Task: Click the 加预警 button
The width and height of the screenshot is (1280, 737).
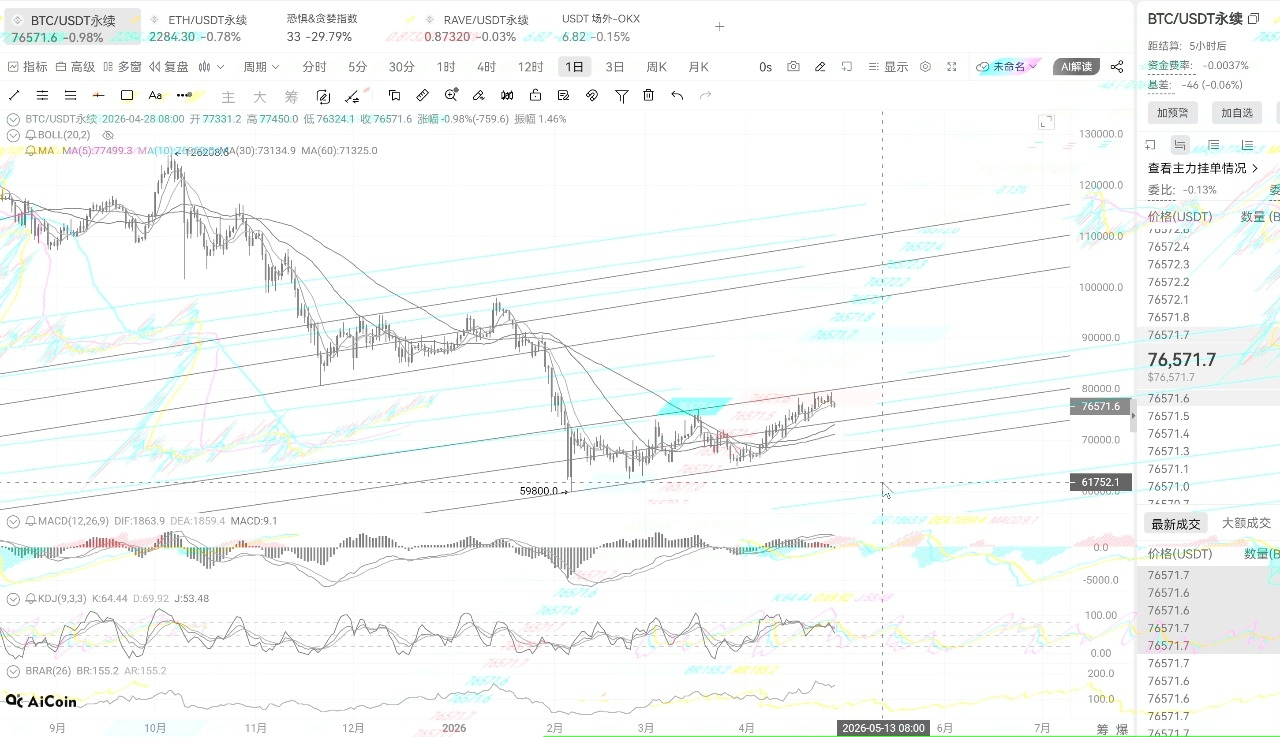Action: (x=1172, y=113)
